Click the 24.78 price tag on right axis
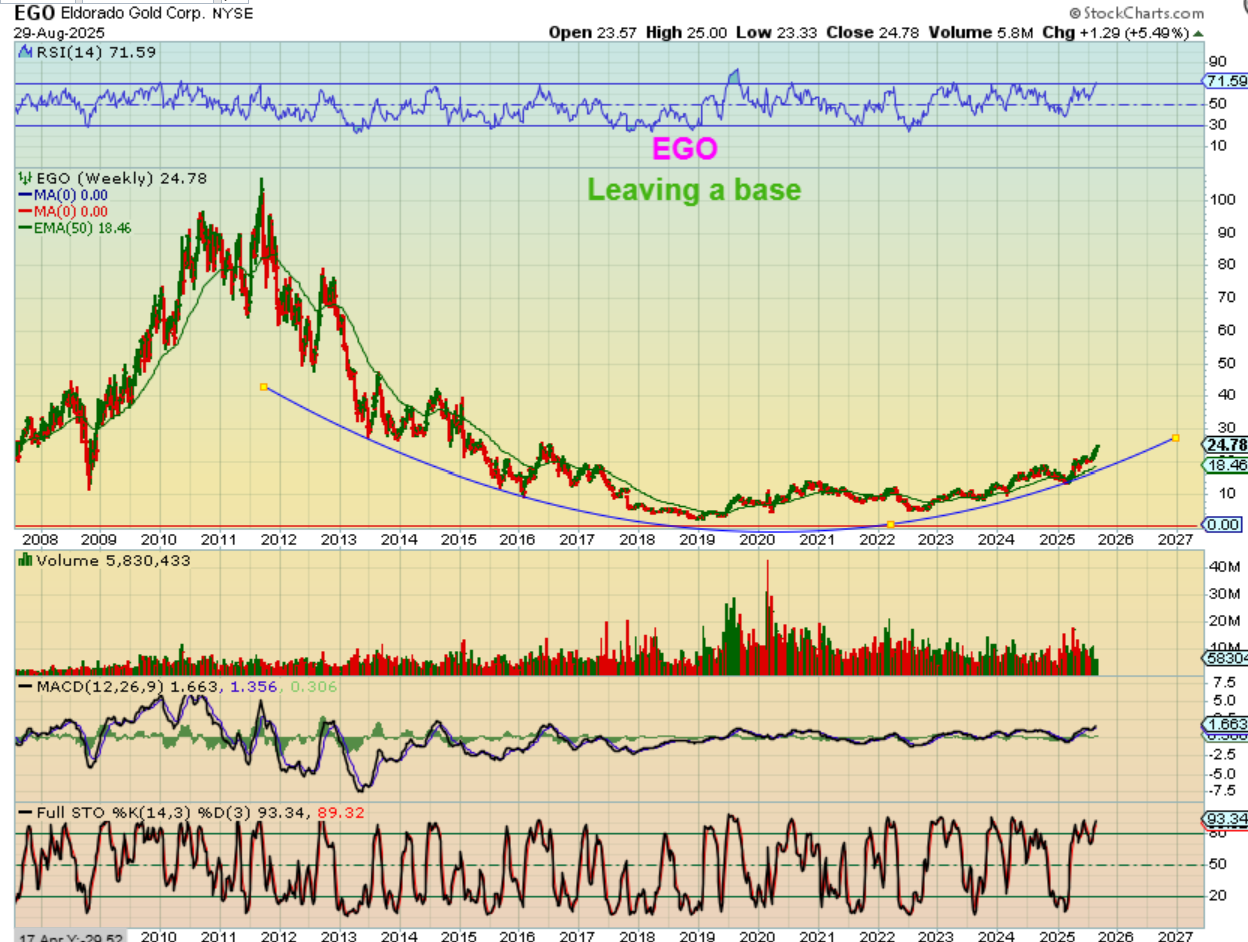 pyautogui.click(x=1226, y=445)
